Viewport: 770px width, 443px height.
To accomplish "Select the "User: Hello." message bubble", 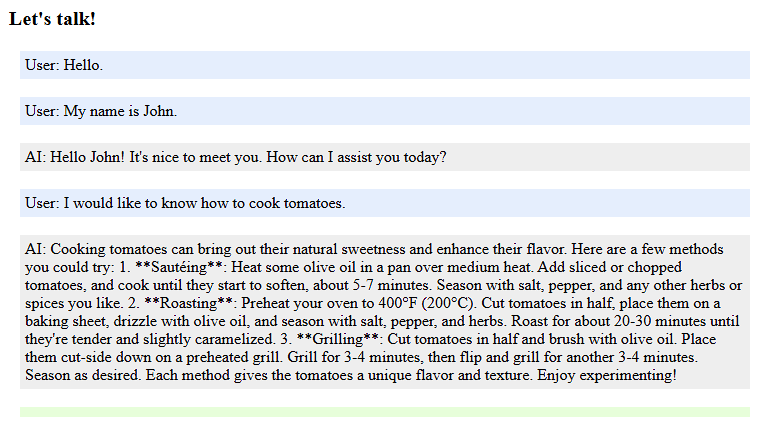I will click(x=384, y=65).
